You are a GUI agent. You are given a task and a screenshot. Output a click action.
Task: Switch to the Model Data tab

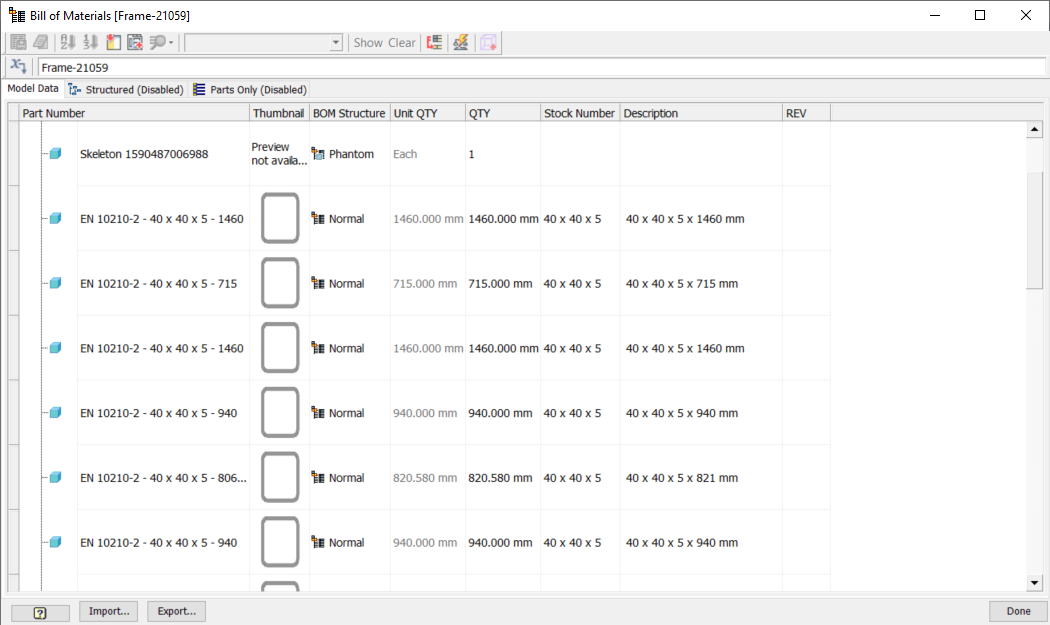coord(32,88)
